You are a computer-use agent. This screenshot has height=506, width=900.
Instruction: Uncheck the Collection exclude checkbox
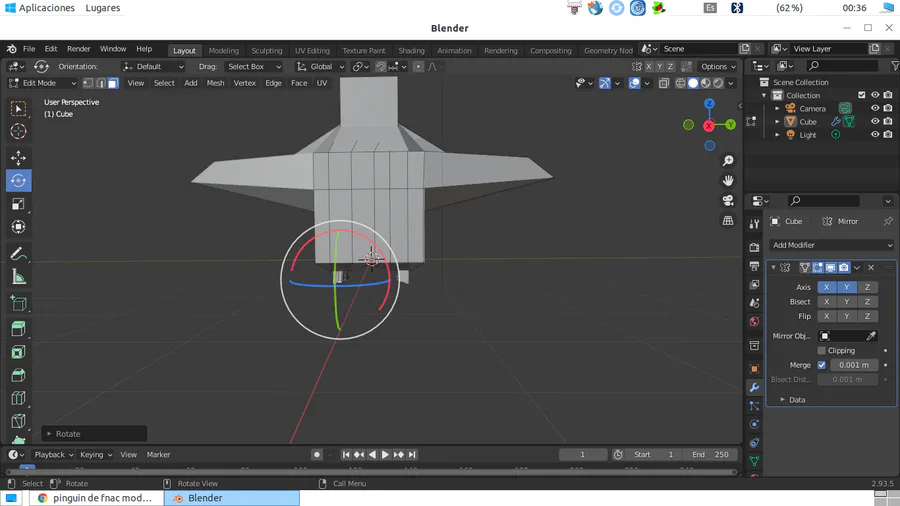862,95
